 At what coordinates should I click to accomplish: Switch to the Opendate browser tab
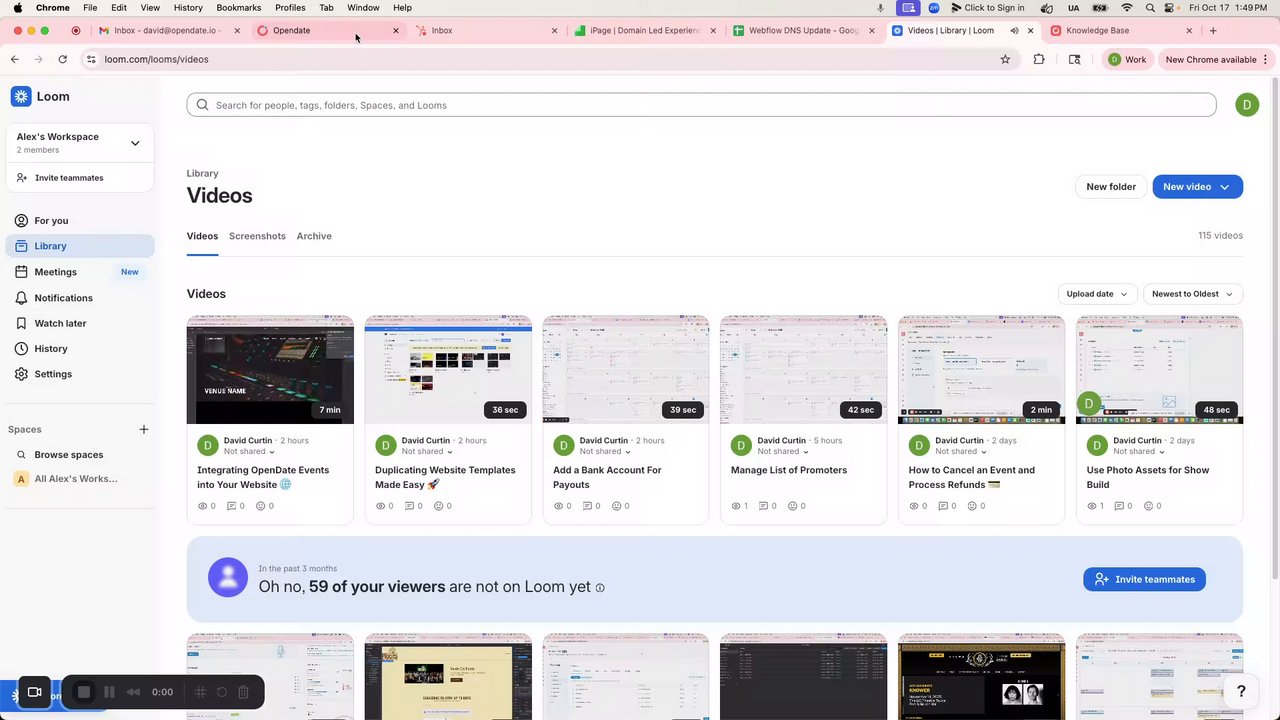pyautogui.click(x=327, y=30)
